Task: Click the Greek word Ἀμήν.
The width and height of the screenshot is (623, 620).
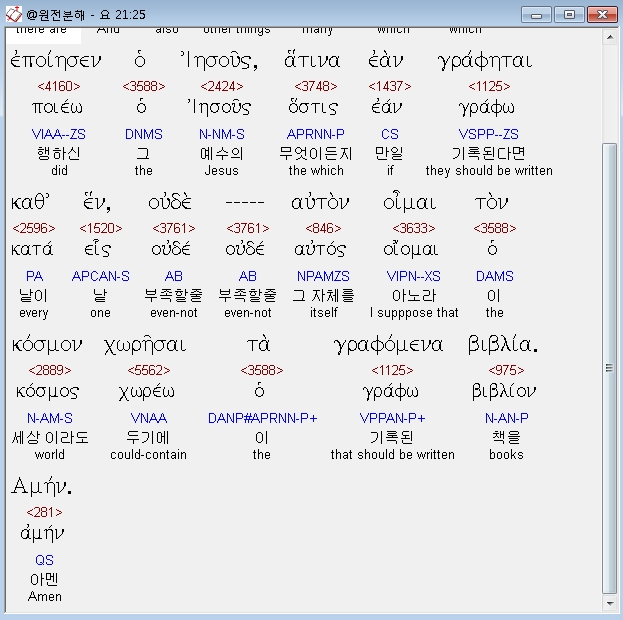Action: 42,486
